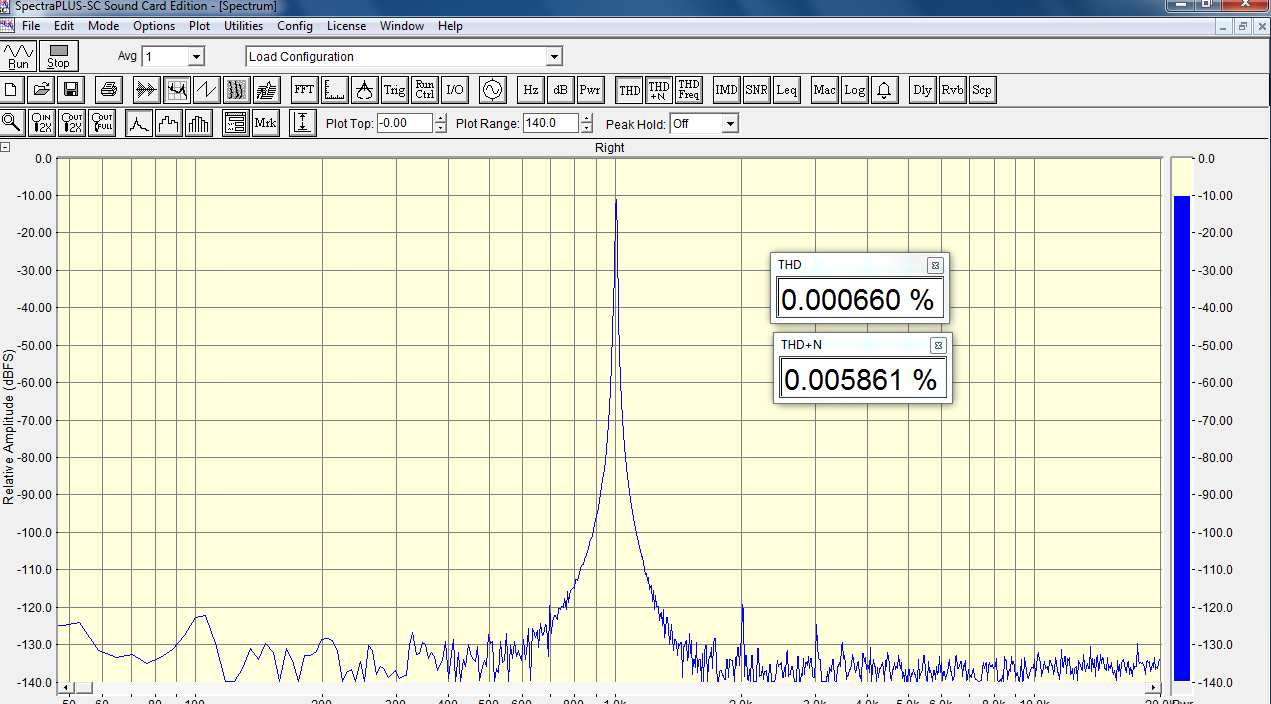Click the Zoom In 2X icon
The image size is (1271, 704).
pos(42,123)
